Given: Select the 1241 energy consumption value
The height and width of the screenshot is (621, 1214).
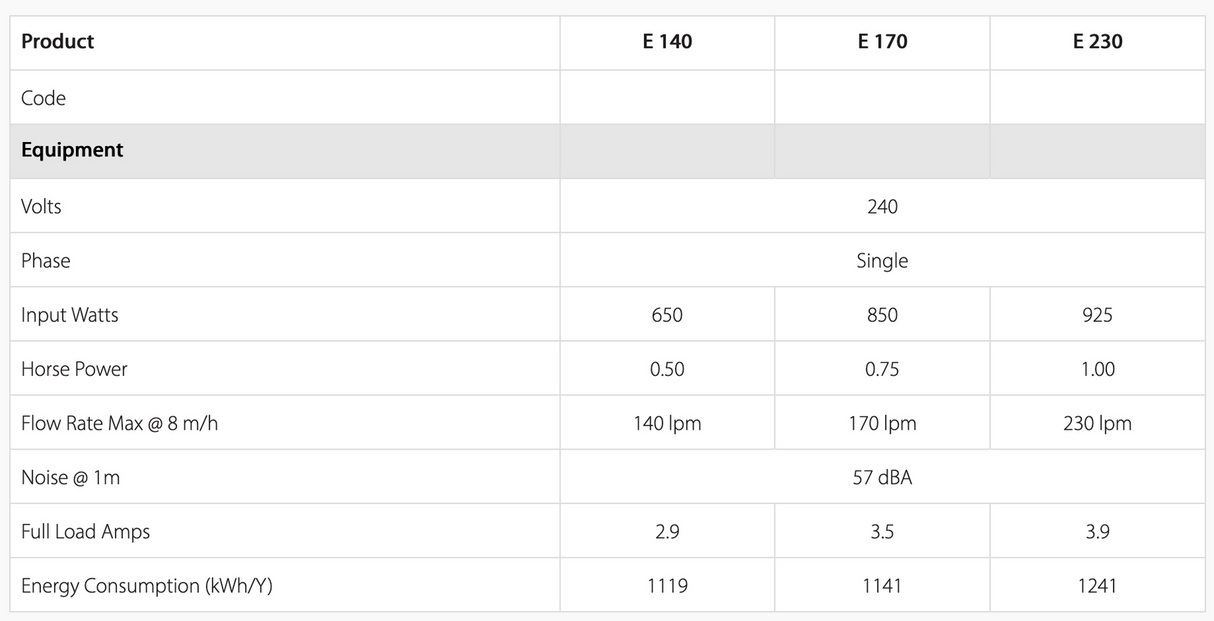Looking at the screenshot, I should click(x=1097, y=586).
